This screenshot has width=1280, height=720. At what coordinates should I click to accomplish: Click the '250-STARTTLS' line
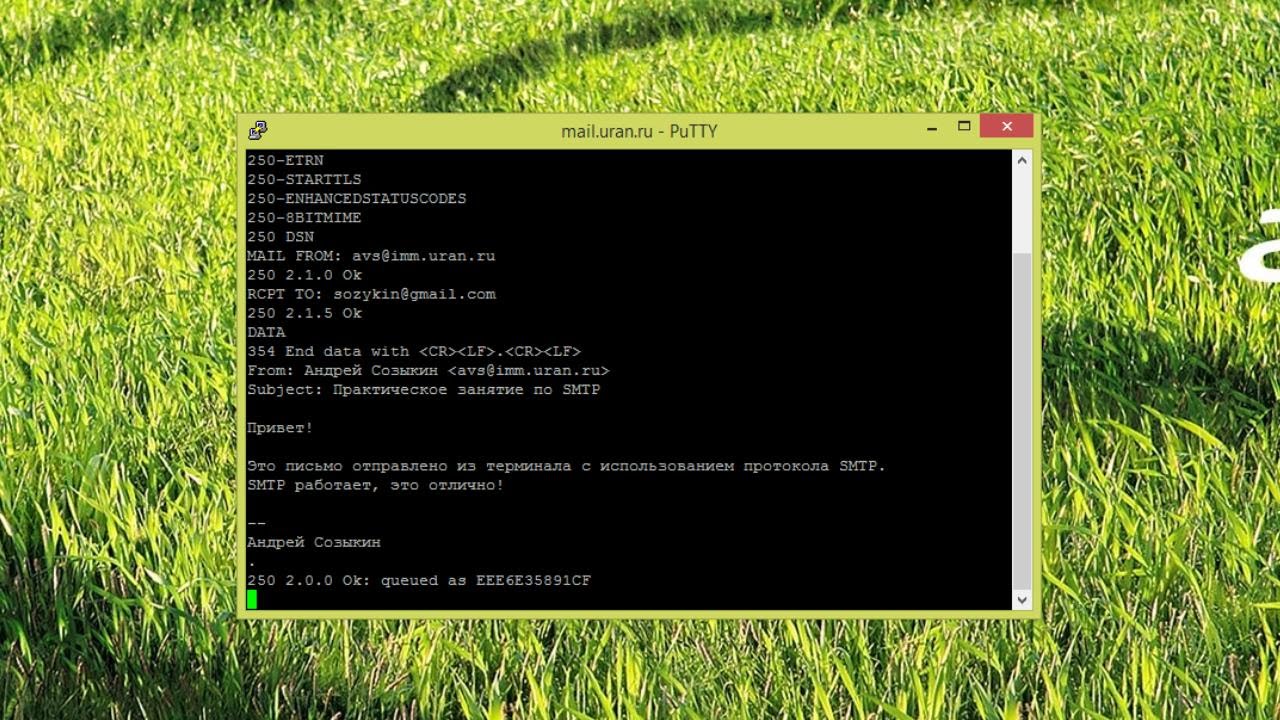(x=304, y=179)
